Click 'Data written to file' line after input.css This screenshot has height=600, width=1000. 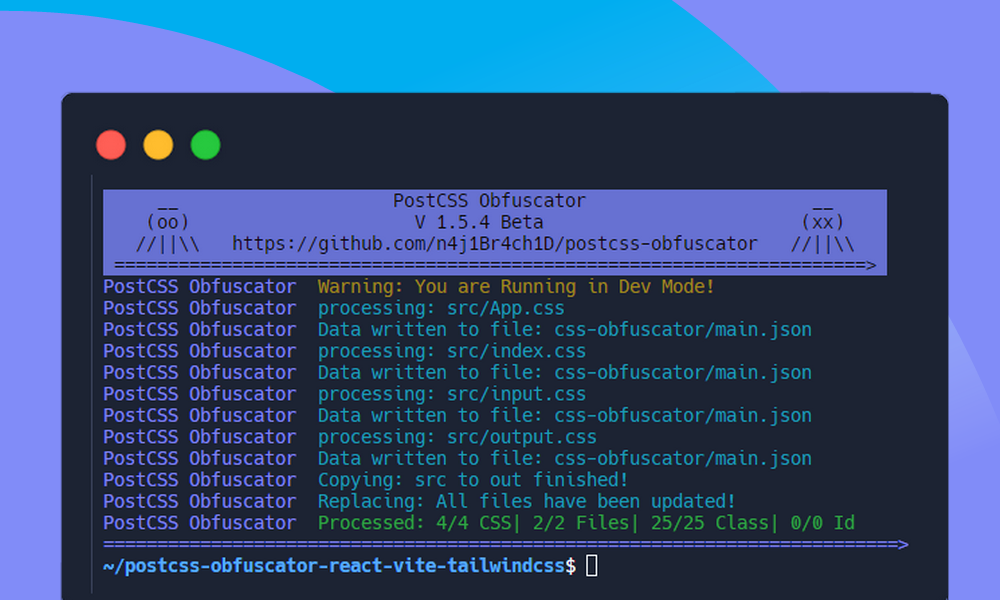point(564,416)
